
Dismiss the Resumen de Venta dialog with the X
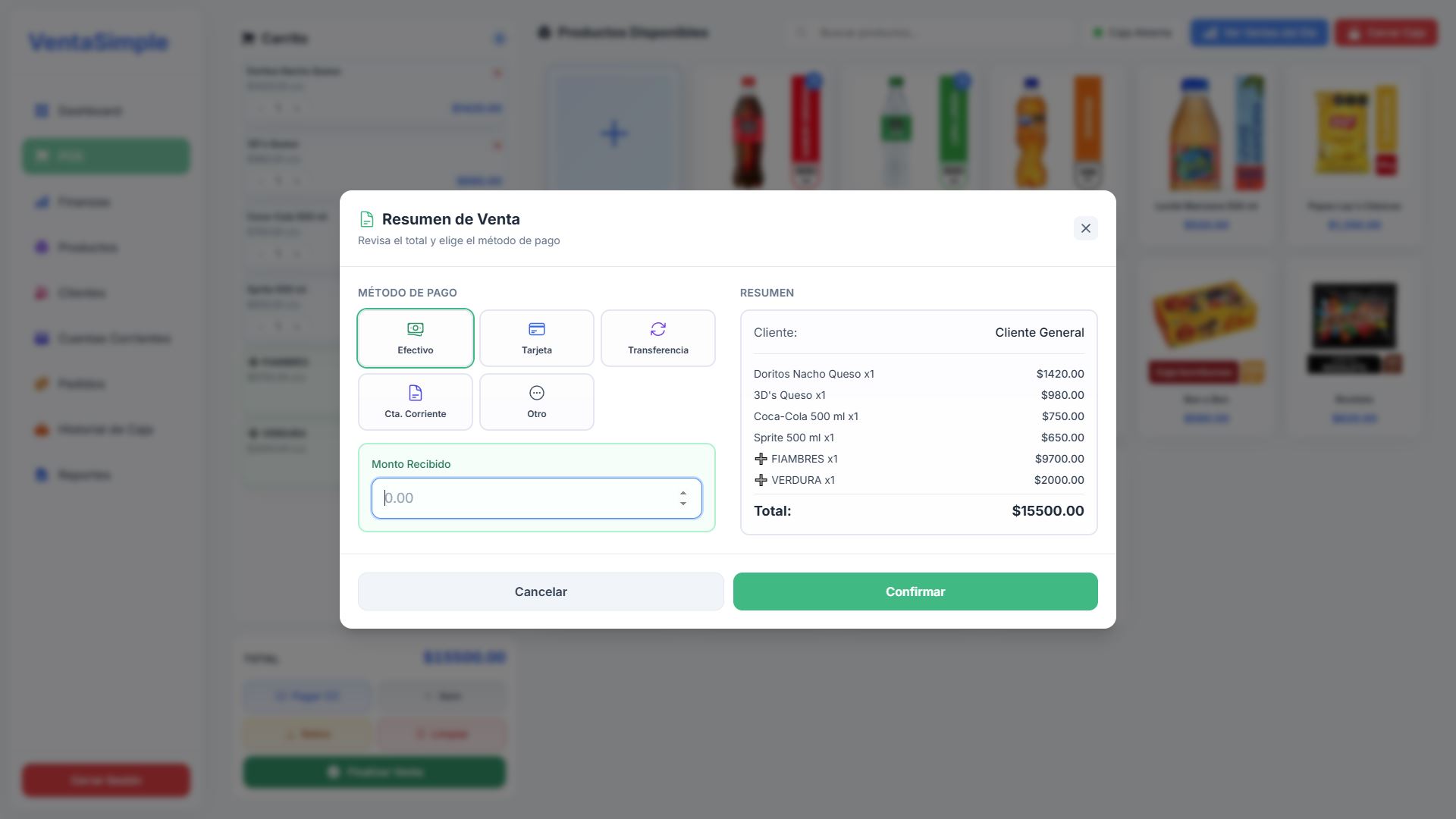click(1085, 227)
